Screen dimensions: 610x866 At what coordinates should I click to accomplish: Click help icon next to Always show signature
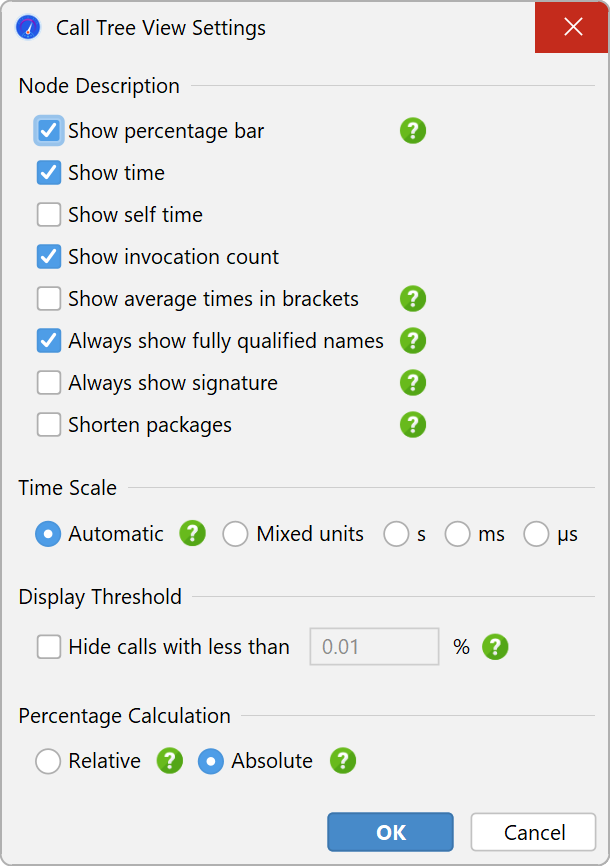click(413, 383)
